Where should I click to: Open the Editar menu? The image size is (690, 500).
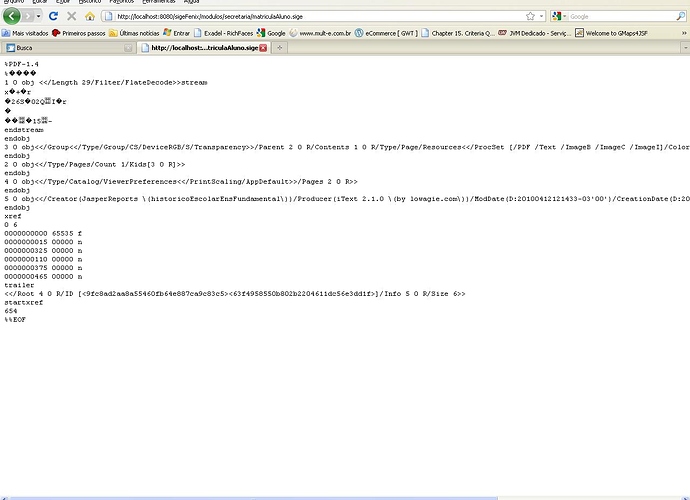click(40, 2)
